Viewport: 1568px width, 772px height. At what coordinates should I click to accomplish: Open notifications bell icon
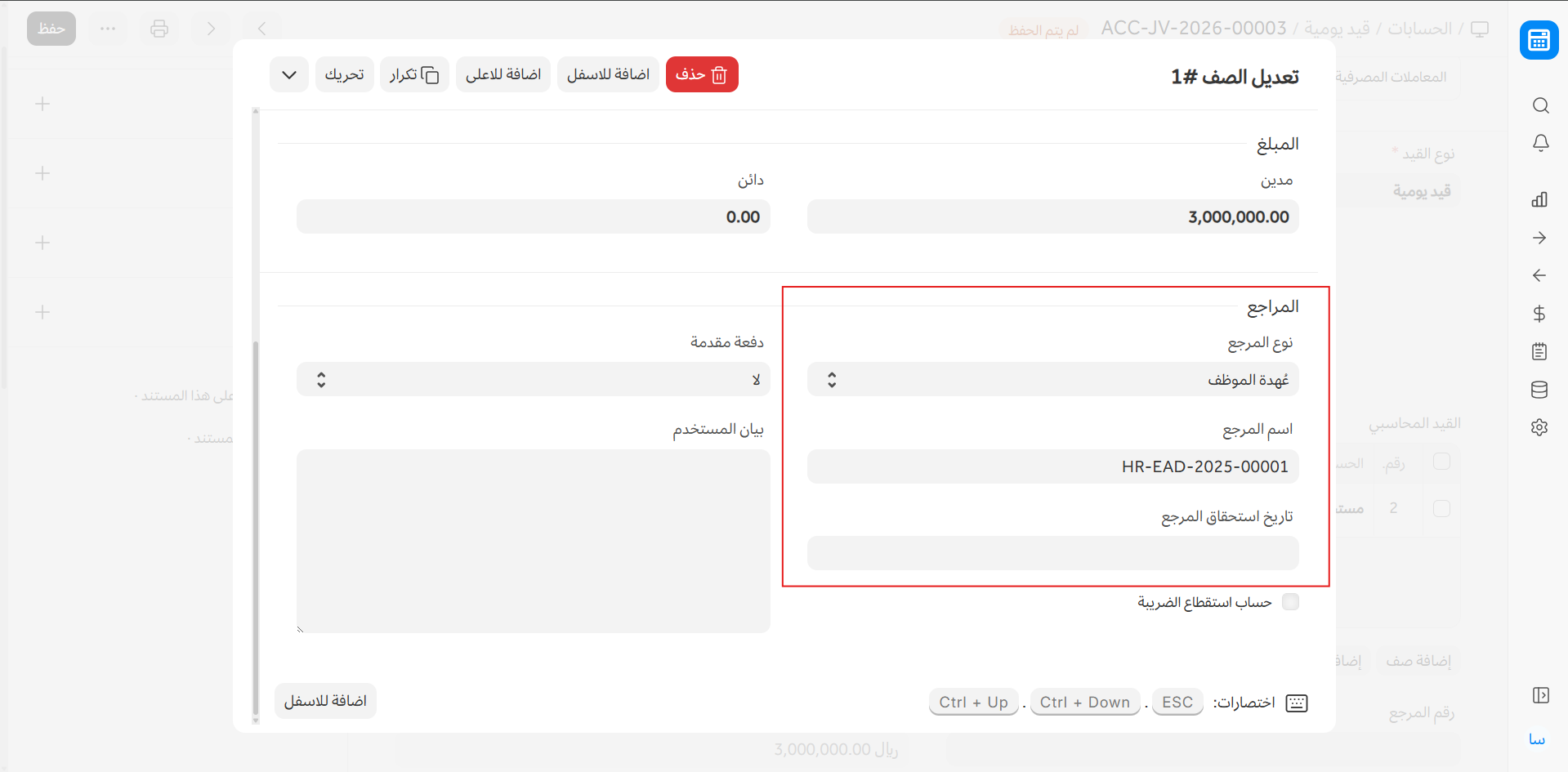[1540, 143]
